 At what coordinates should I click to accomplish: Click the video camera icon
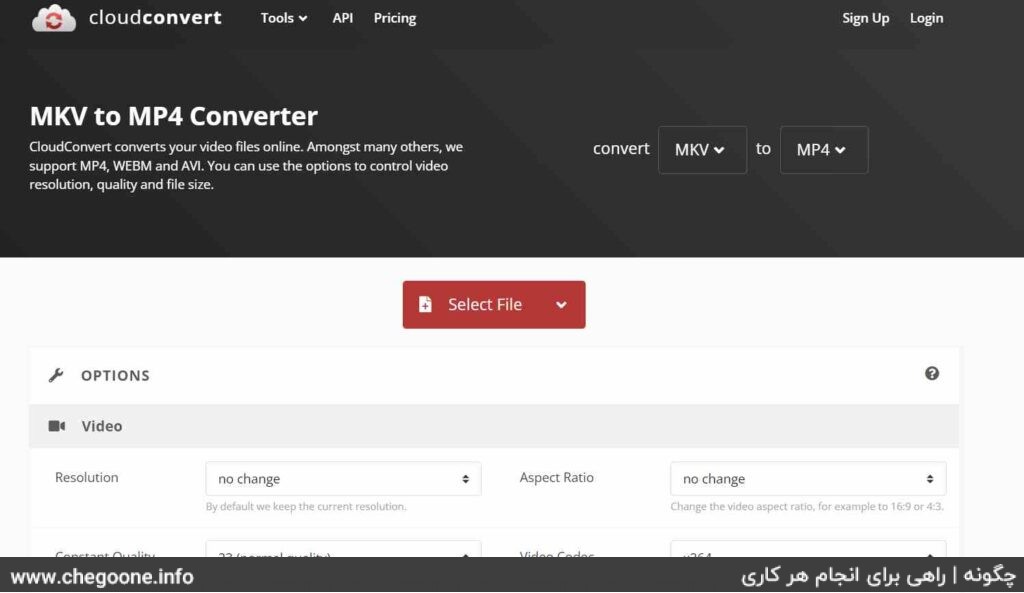(57, 426)
